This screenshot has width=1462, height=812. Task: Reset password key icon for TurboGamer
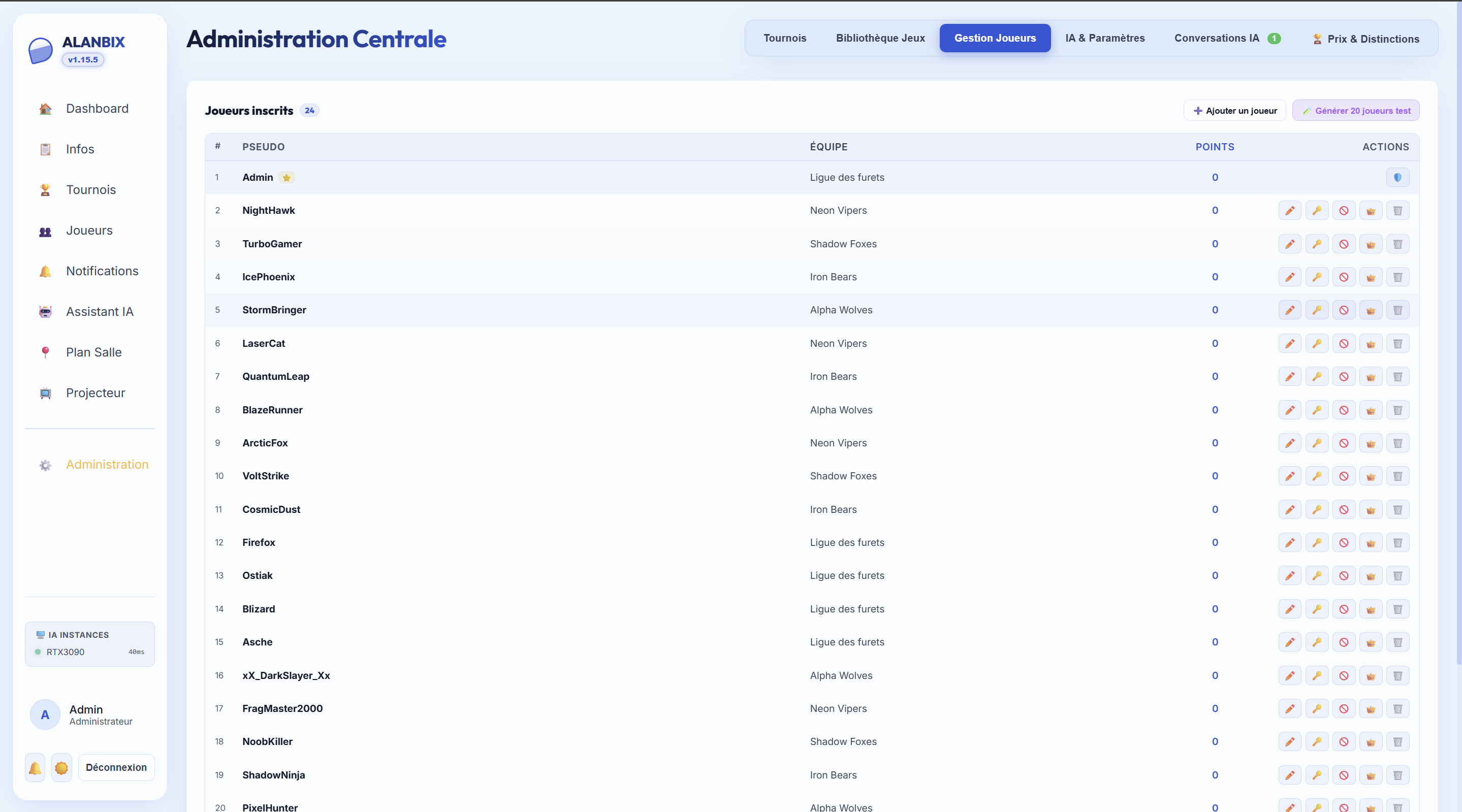(x=1317, y=244)
